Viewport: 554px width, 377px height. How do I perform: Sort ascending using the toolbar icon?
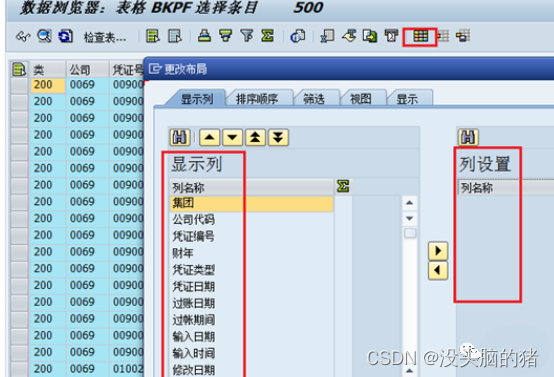pos(204,36)
